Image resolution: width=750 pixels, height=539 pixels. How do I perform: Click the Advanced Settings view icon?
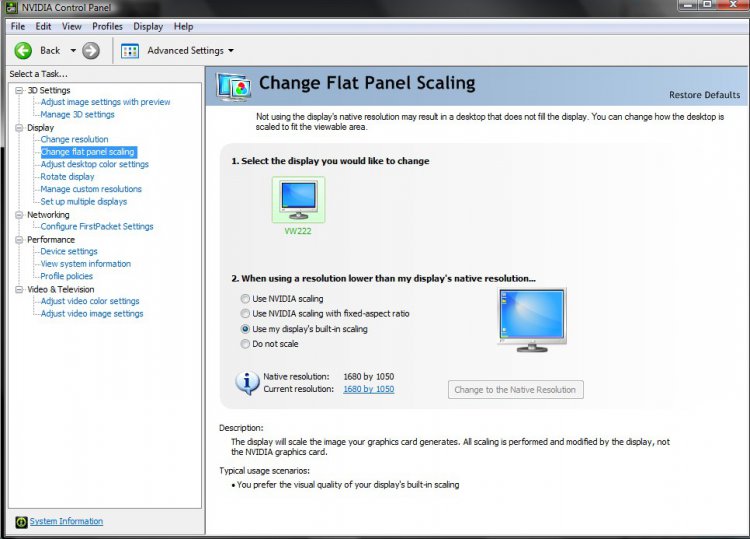pos(130,51)
